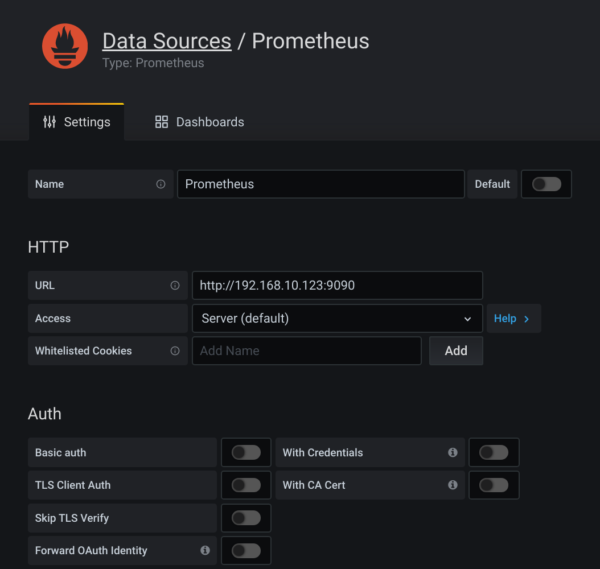Toggle the Default data source switch

tap(546, 184)
